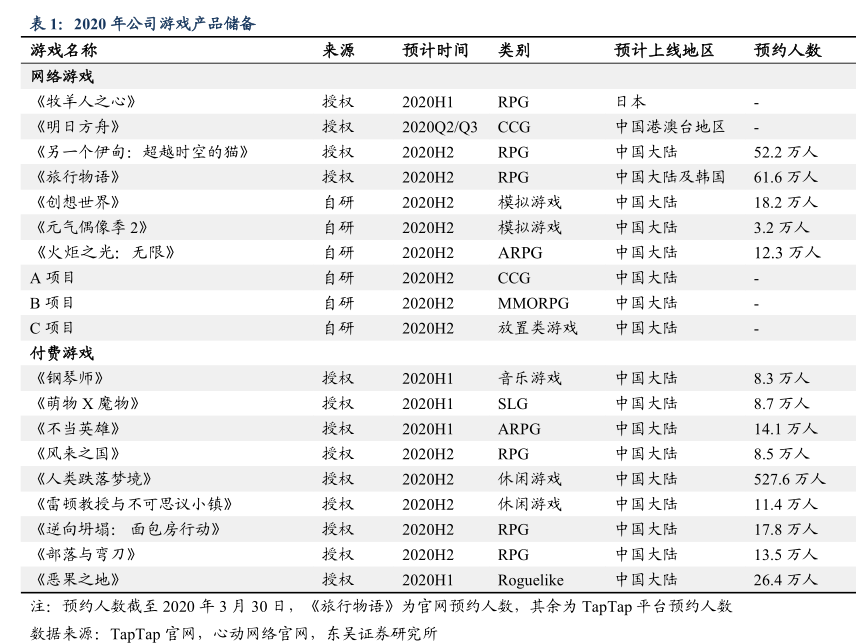Select the 《恶果之地》 game title
Screen dimensions: 856x644
coord(77,579)
